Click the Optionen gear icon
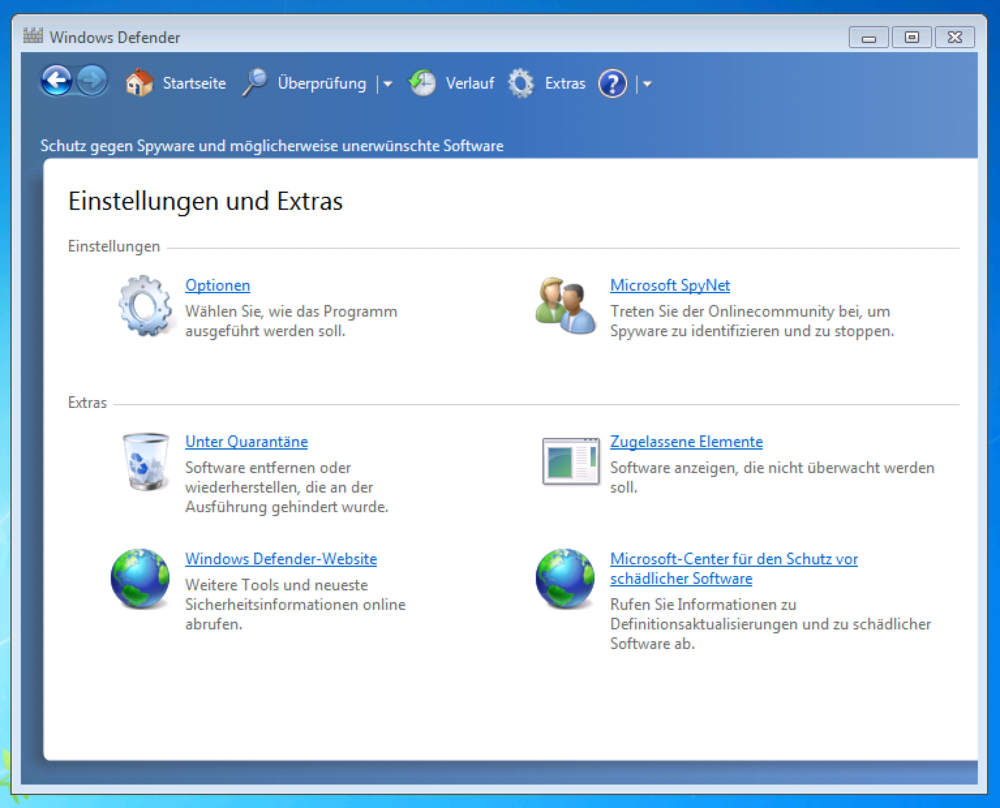Image resolution: width=1000 pixels, height=808 pixels. 143,308
